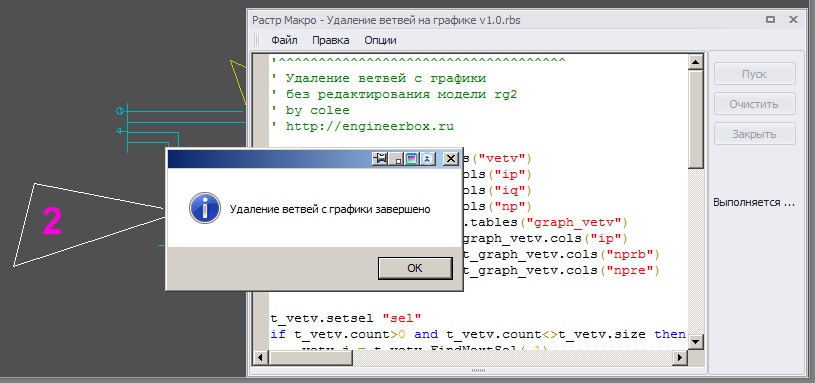Click the blue information icon in dialog
This screenshot has height=384, width=815.
point(204,209)
